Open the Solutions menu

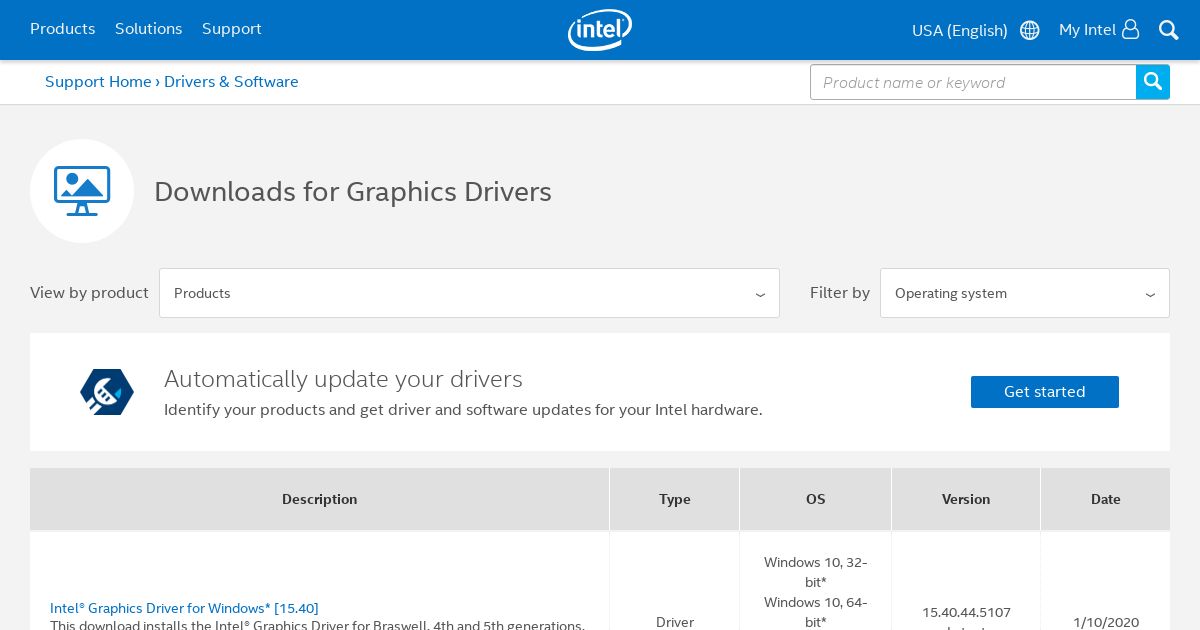(148, 29)
